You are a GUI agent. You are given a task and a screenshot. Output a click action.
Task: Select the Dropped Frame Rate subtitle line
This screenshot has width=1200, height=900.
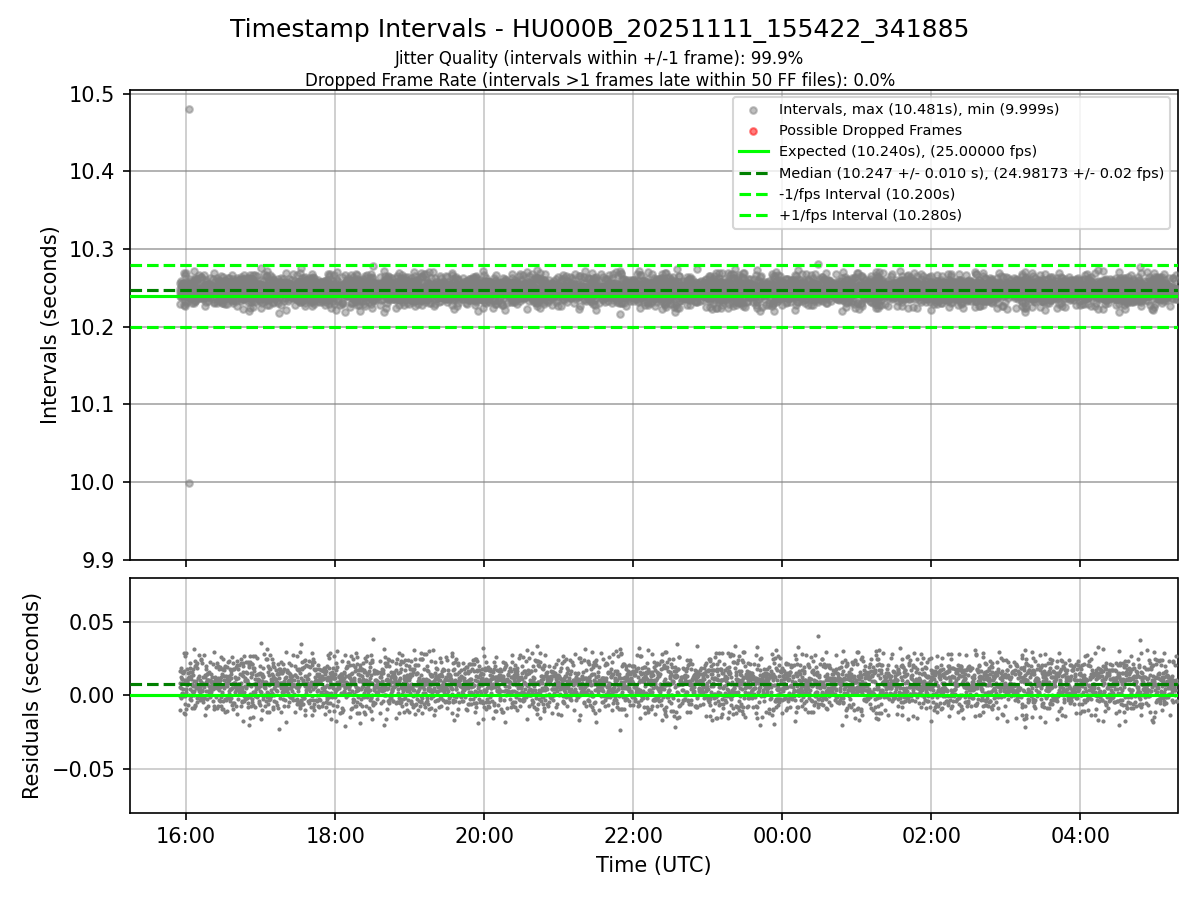599,80
